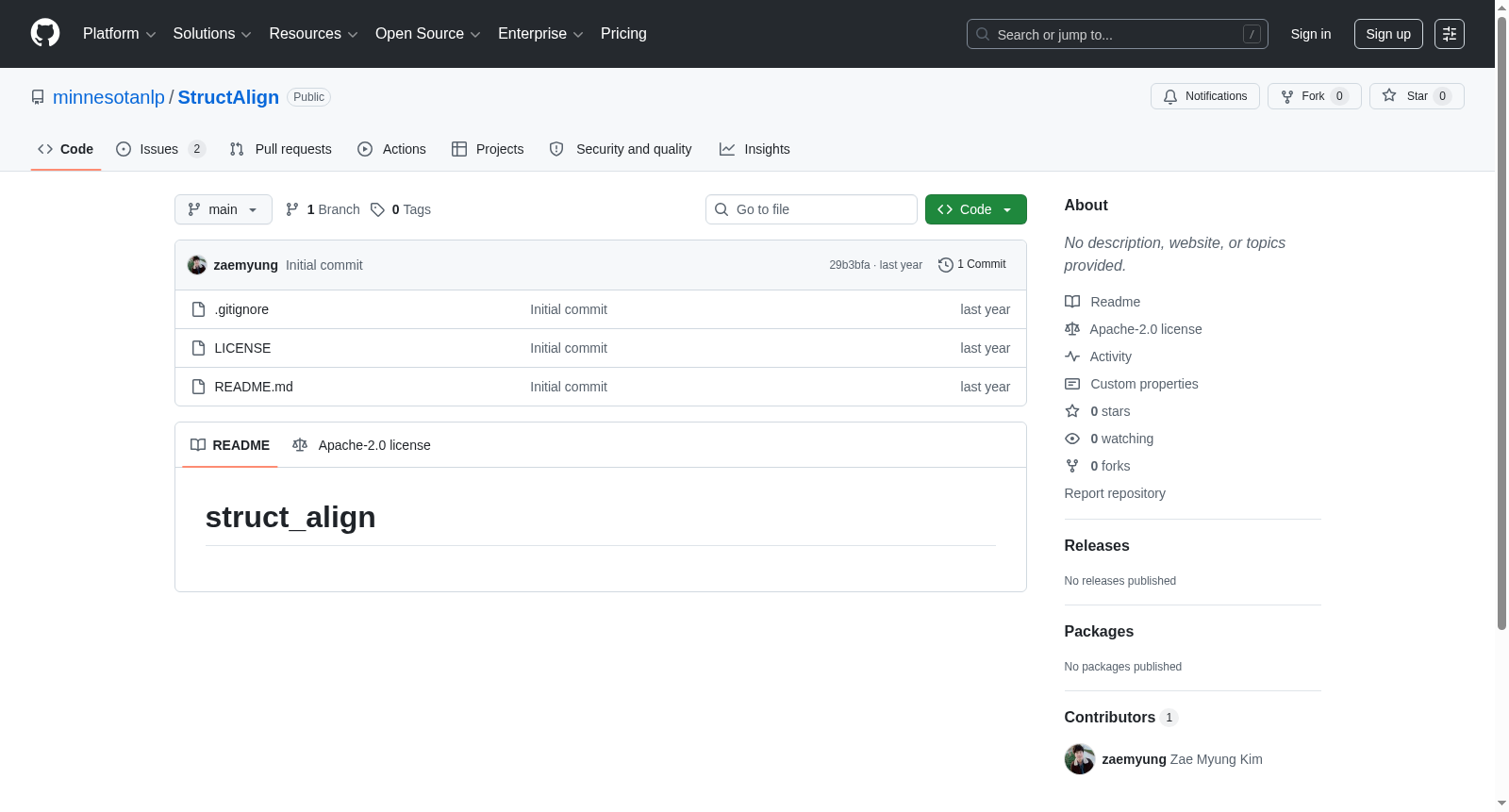Click the .gitignore file icon
Image resolution: width=1509 pixels, height=812 pixels.
pos(198,309)
